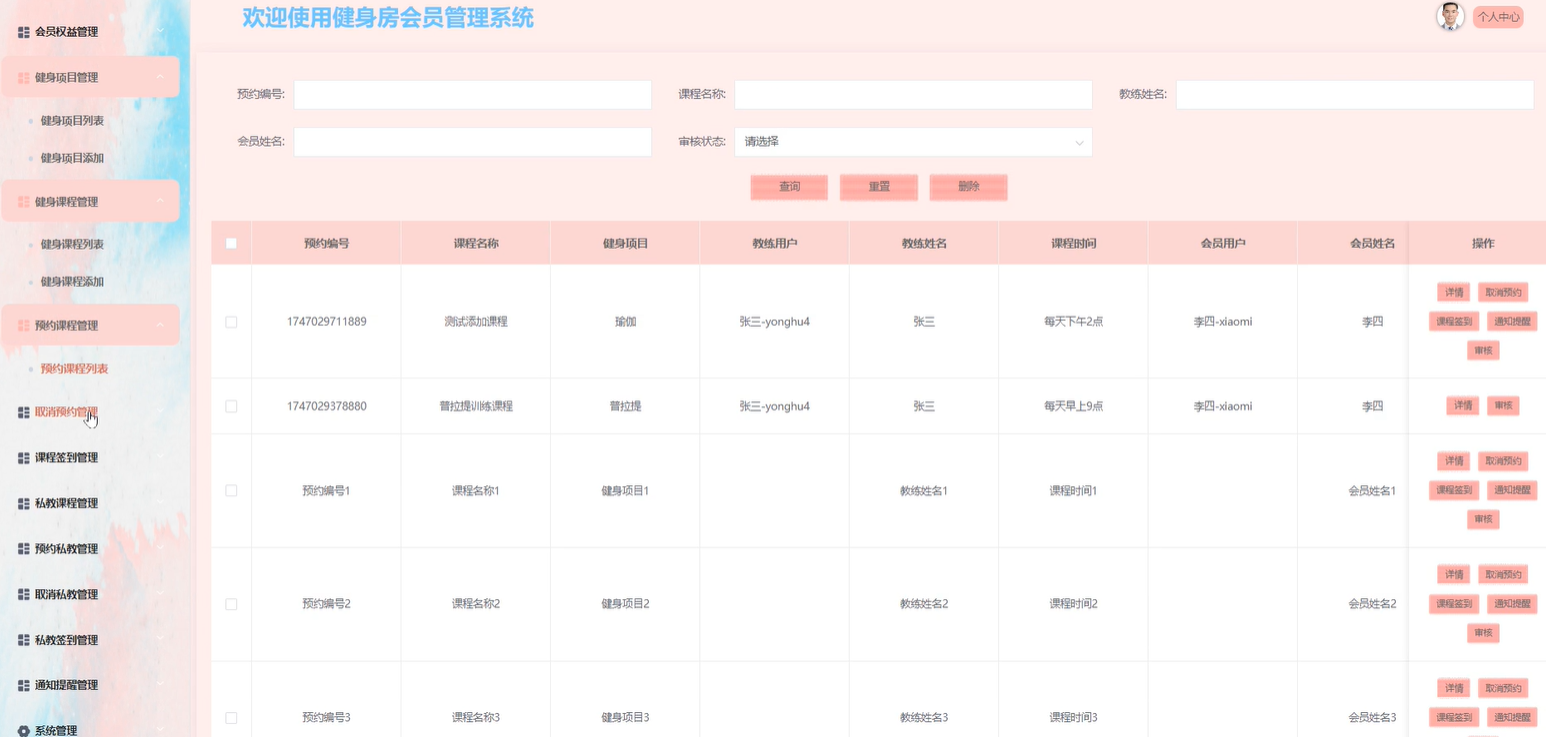Click 课程签到 for booking 1747029711889
Screen dimensions: 1546x737
[x=1454, y=322]
